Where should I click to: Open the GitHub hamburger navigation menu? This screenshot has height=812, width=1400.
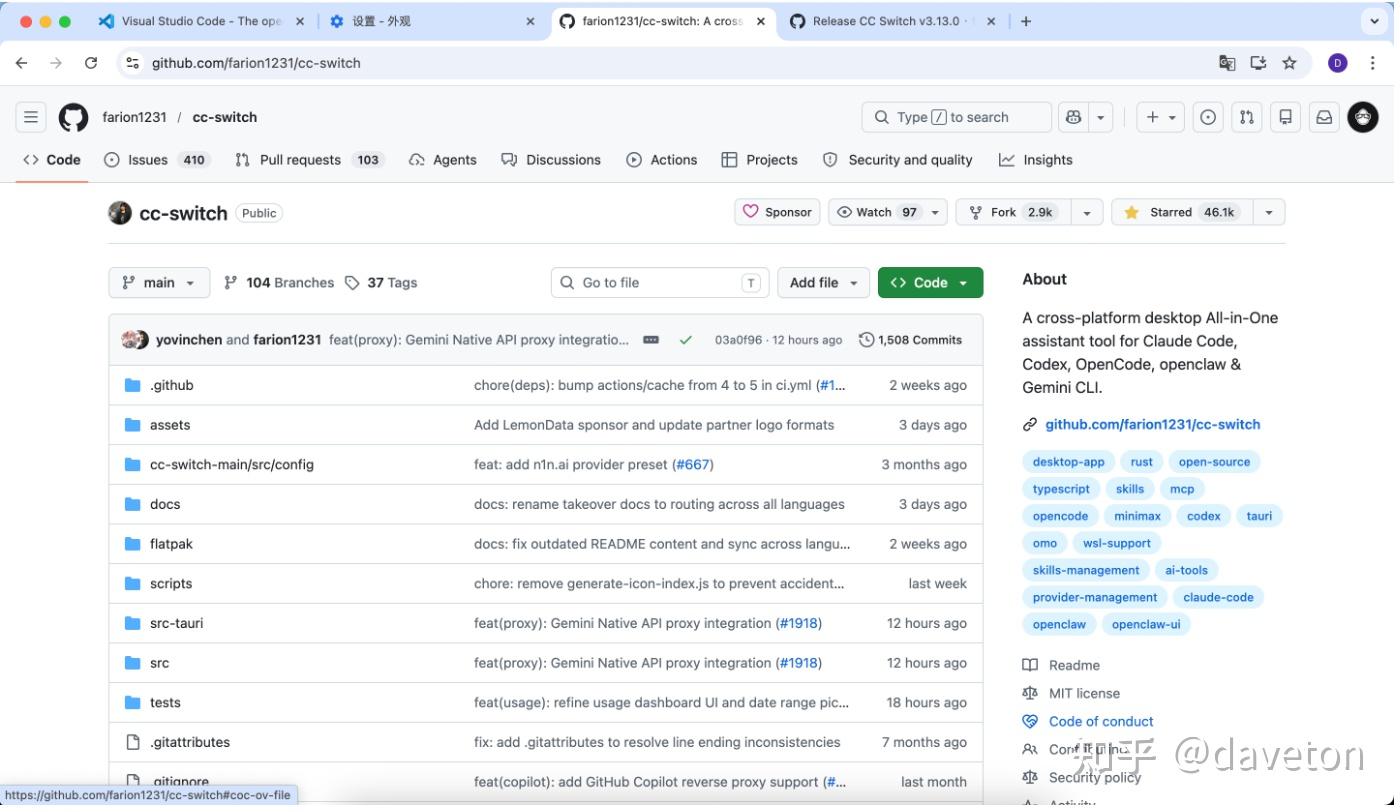tap(31, 117)
